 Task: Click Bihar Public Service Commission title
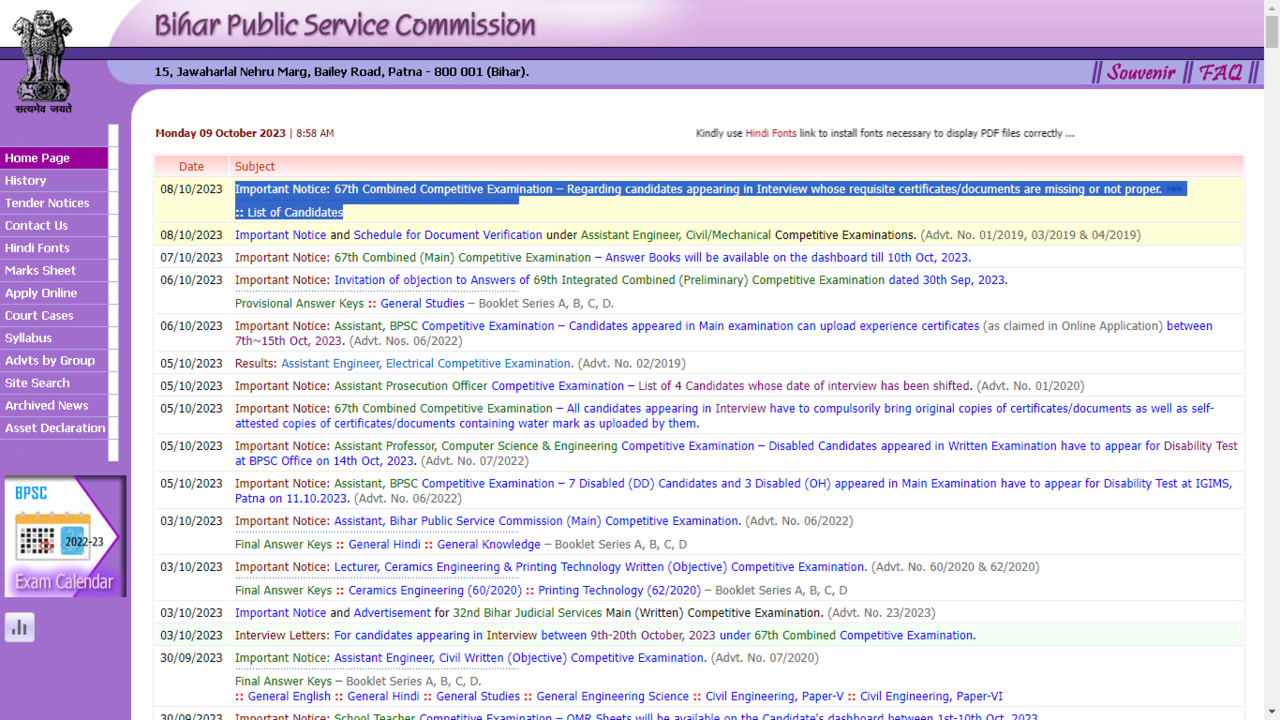[345, 26]
